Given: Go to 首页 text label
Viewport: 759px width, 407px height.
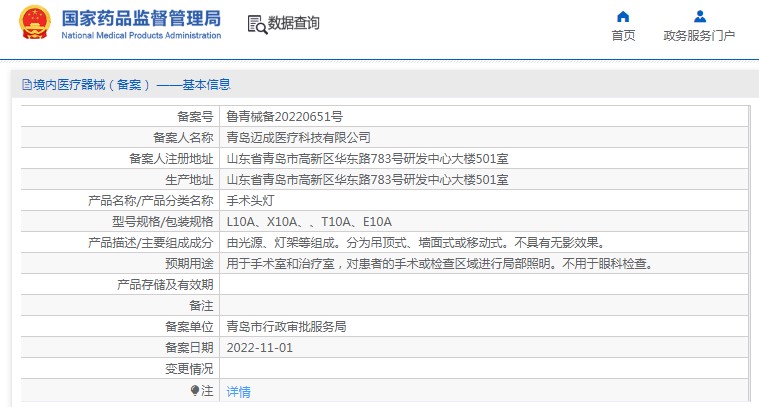Looking at the screenshot, I should click(623, 36).
